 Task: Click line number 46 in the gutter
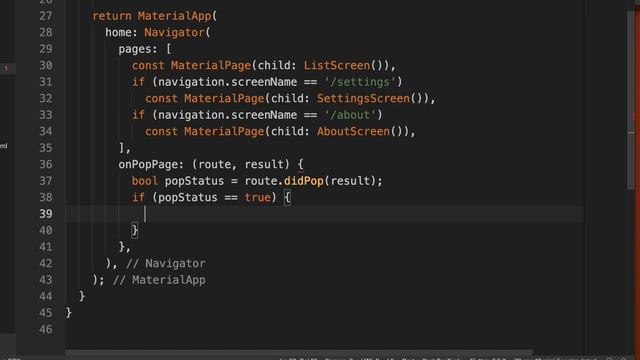(46, 329)
